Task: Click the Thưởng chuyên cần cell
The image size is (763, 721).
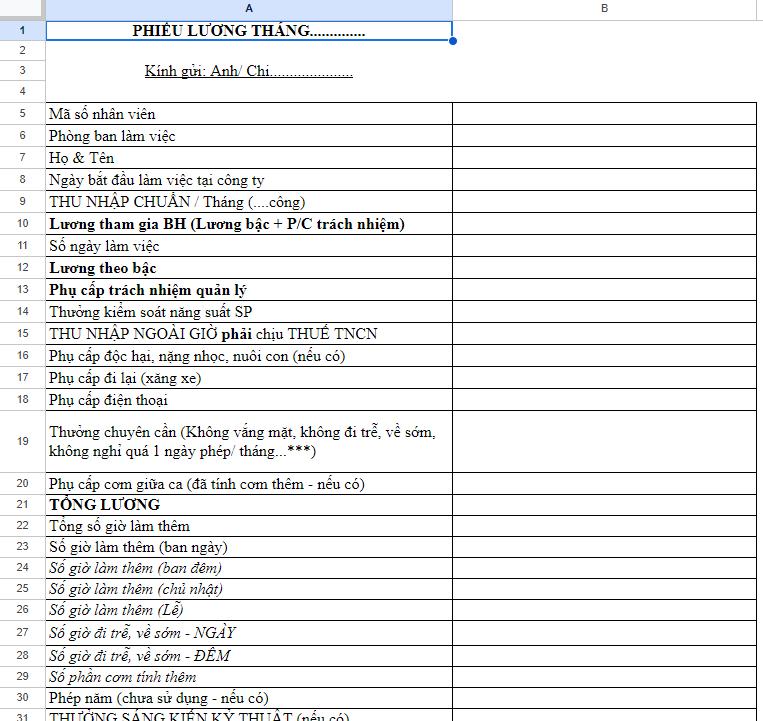Action: pyautogui.click(x=249, y=441)
